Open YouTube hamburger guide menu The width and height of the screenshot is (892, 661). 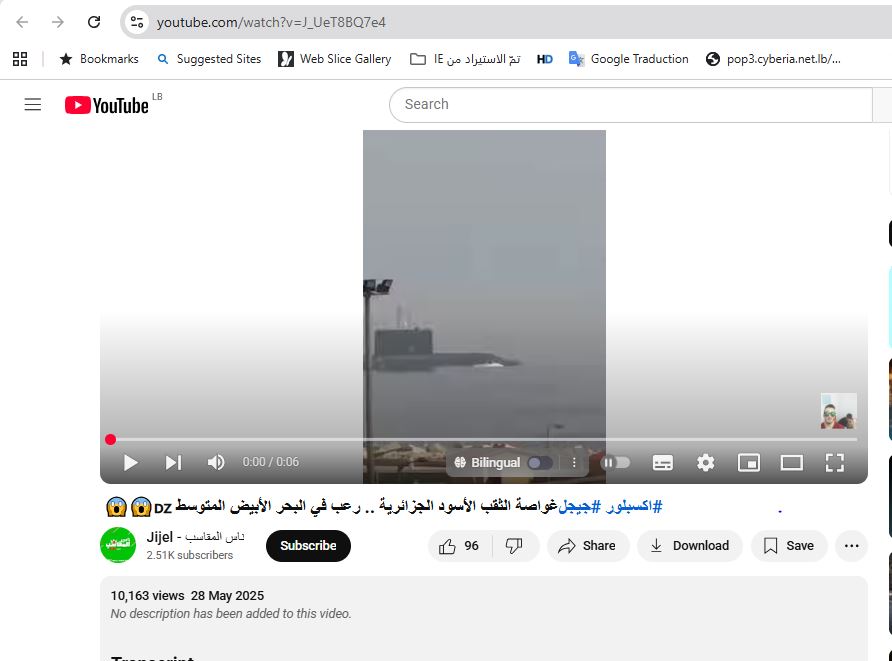[33, 105]
